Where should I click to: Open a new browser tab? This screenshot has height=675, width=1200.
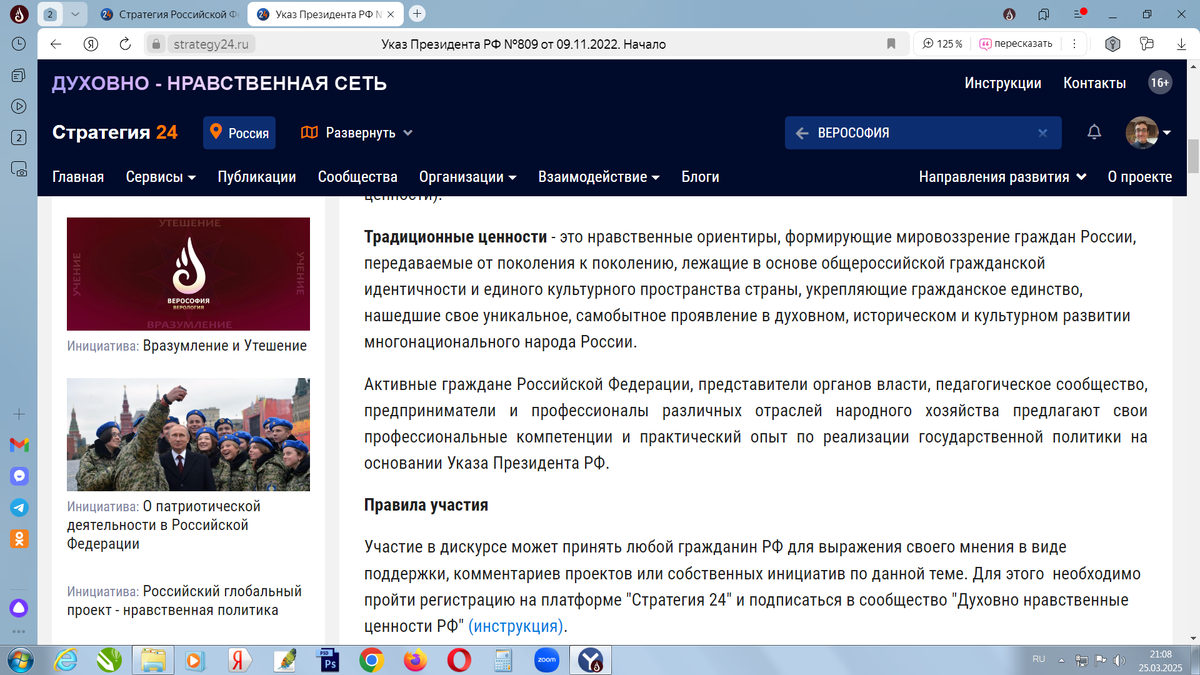coord(417,14)
